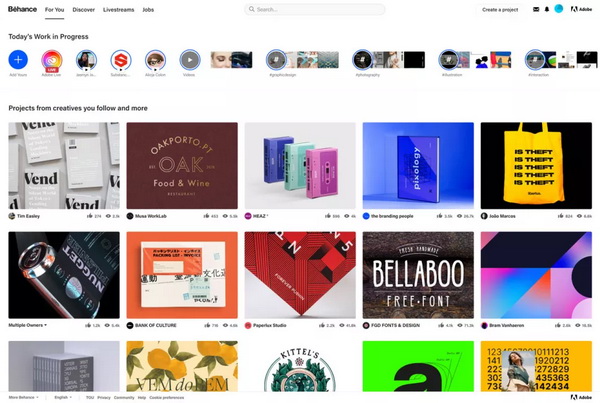Visit Tim Easley's profile

28,216
